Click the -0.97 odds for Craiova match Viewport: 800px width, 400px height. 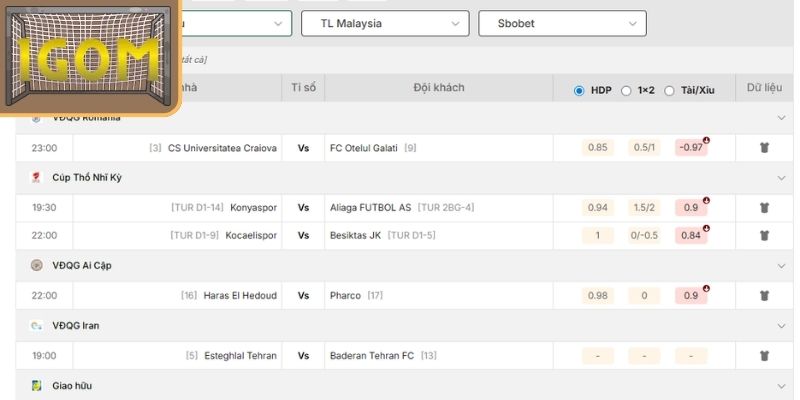pos(691,148)
